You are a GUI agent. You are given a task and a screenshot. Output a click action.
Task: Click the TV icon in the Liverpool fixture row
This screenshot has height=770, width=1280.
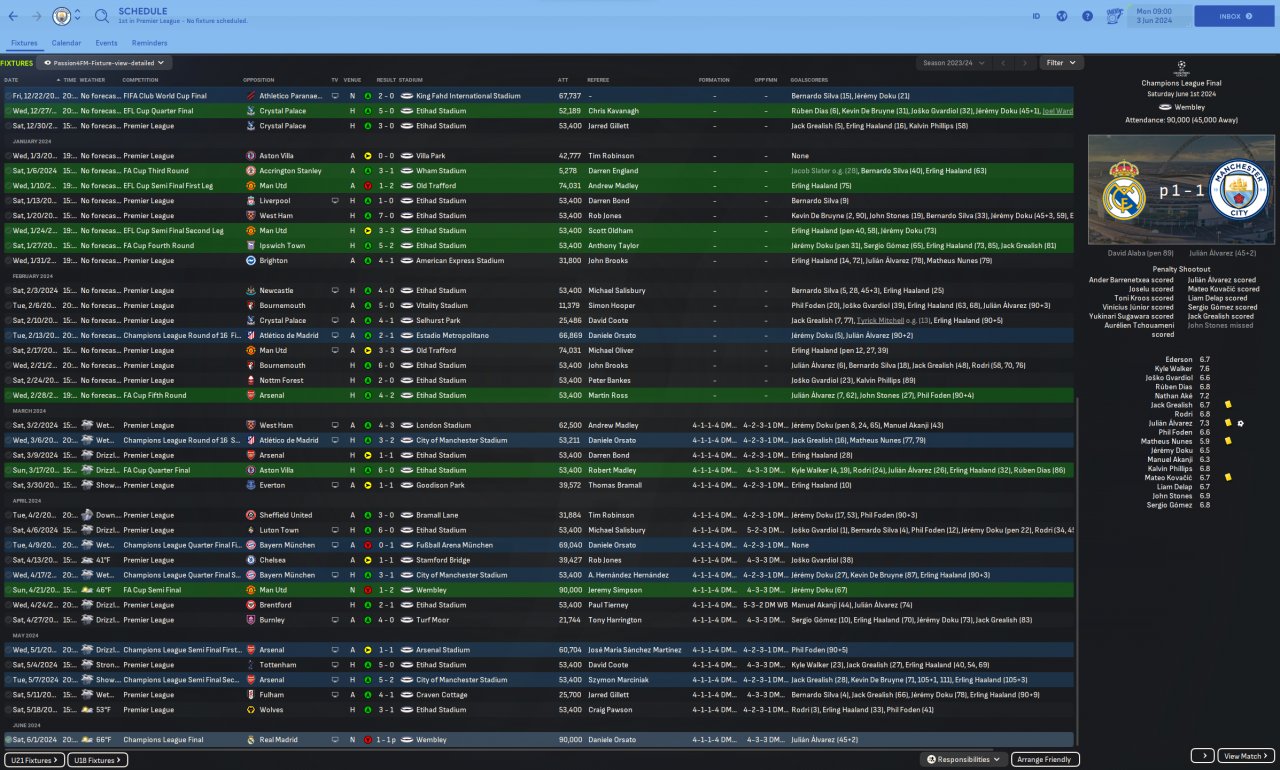coord(335,201)
